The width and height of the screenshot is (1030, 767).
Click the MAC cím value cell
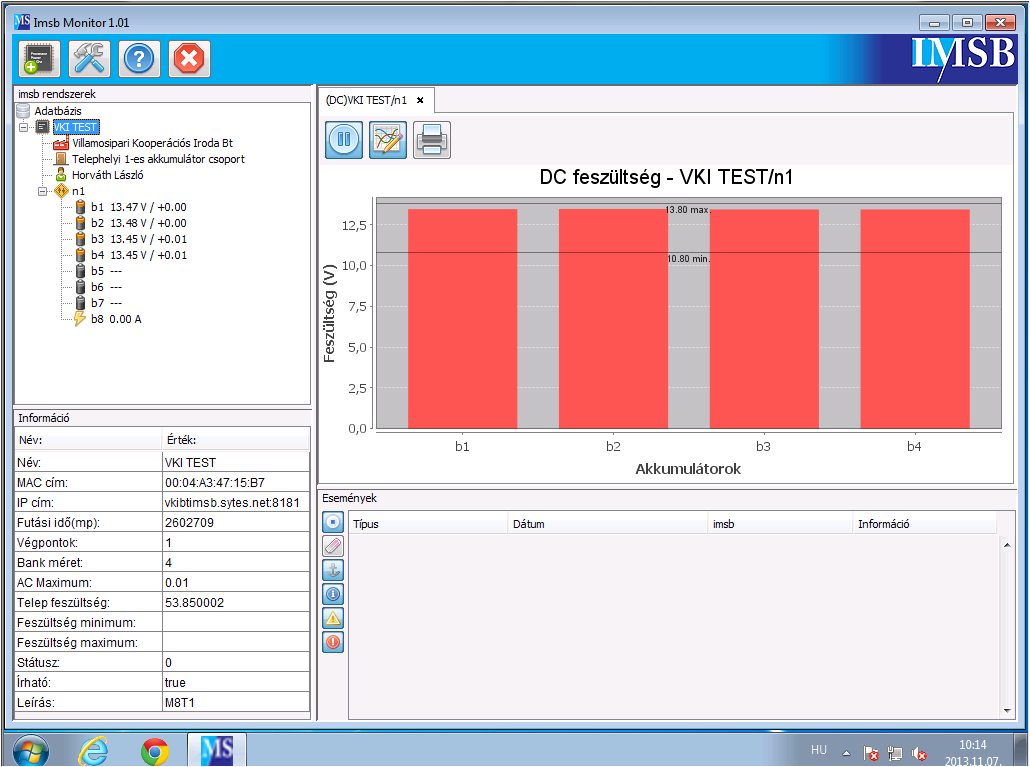(x=235, y=483)
